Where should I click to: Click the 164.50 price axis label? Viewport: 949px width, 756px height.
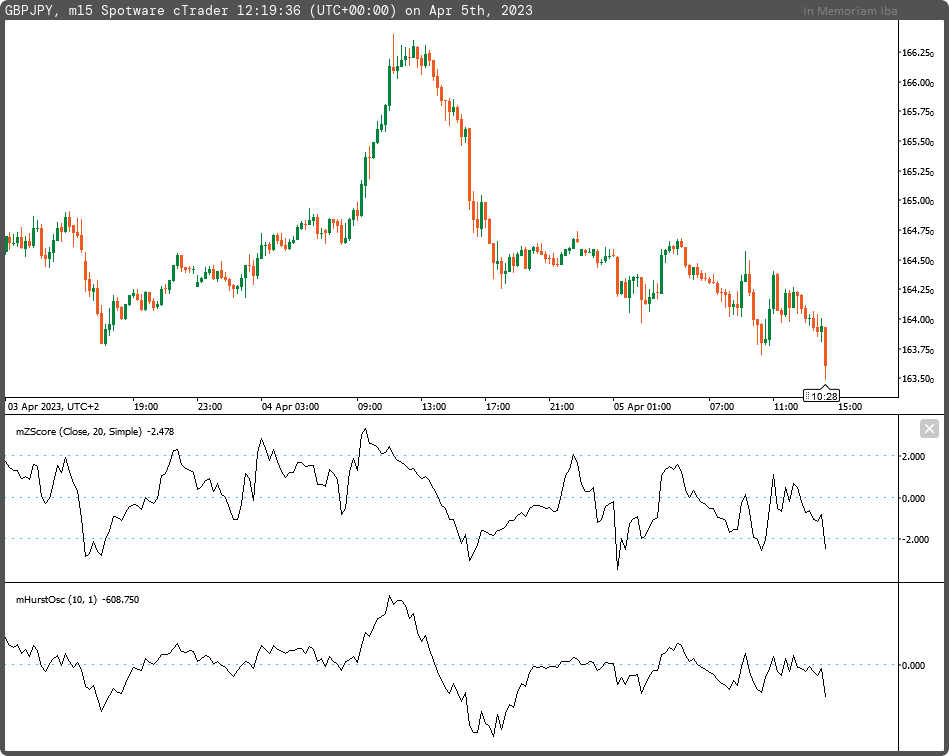point(917,261)
